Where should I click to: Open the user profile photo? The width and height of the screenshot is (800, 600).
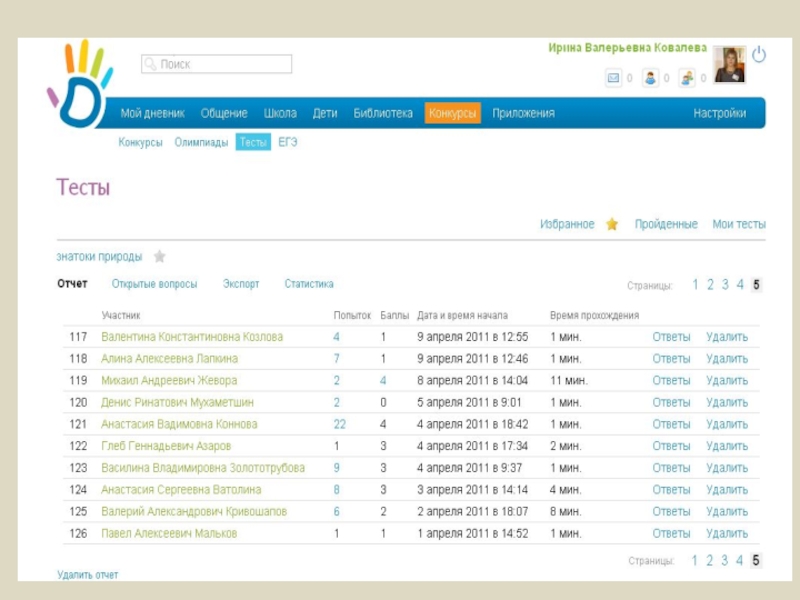coord(728,64)
